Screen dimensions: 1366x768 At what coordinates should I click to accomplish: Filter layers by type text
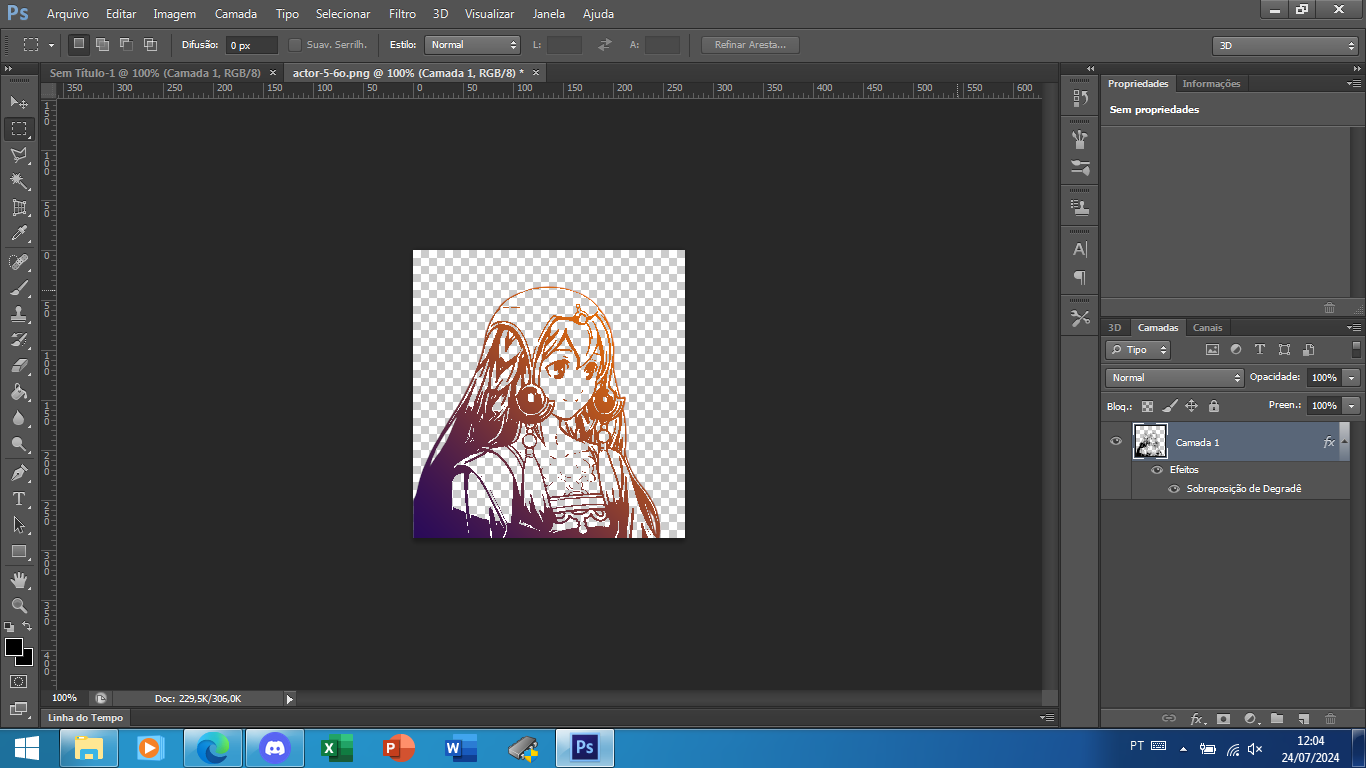(1260, 350)
